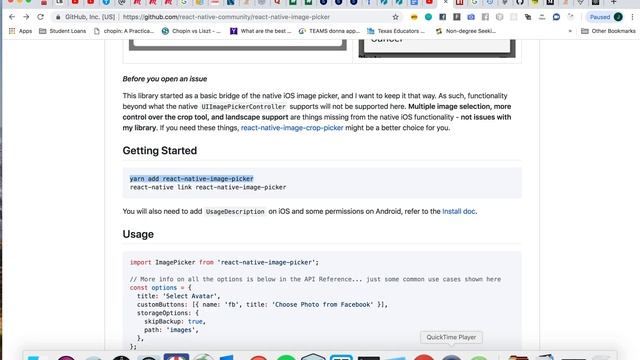Click the 'title: Select Avatar' code line

(x=178, y=296)
